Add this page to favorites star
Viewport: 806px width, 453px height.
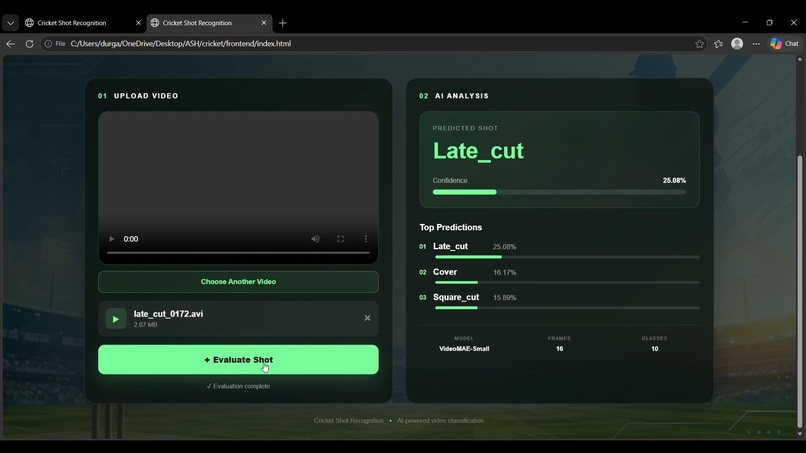click(x=699, y=44)
